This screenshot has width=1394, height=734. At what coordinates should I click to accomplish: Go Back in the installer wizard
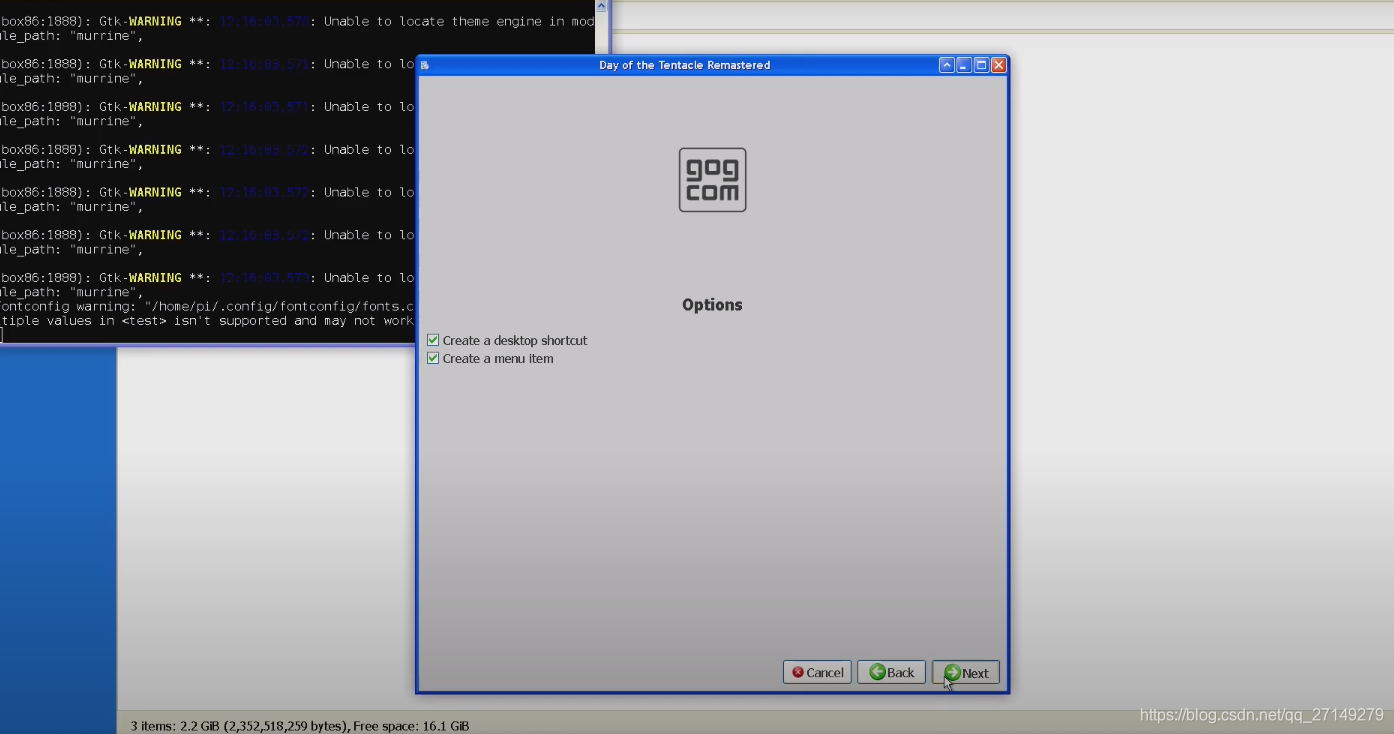[x=891, y=673]
